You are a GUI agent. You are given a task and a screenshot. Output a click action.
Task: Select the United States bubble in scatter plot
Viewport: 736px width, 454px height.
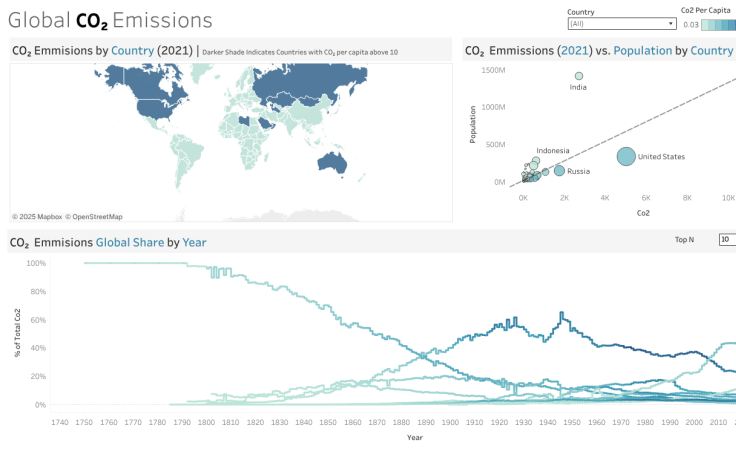click(626, 156)
